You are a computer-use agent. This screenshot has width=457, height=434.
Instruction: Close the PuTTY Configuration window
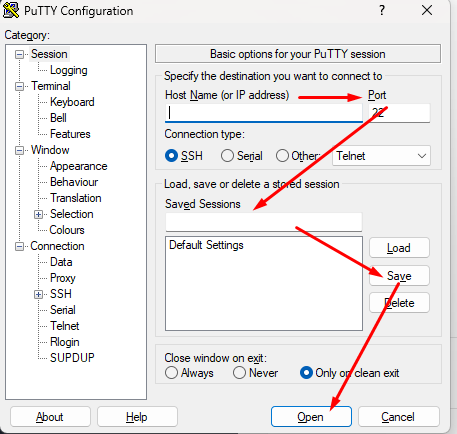pos(427,10)
